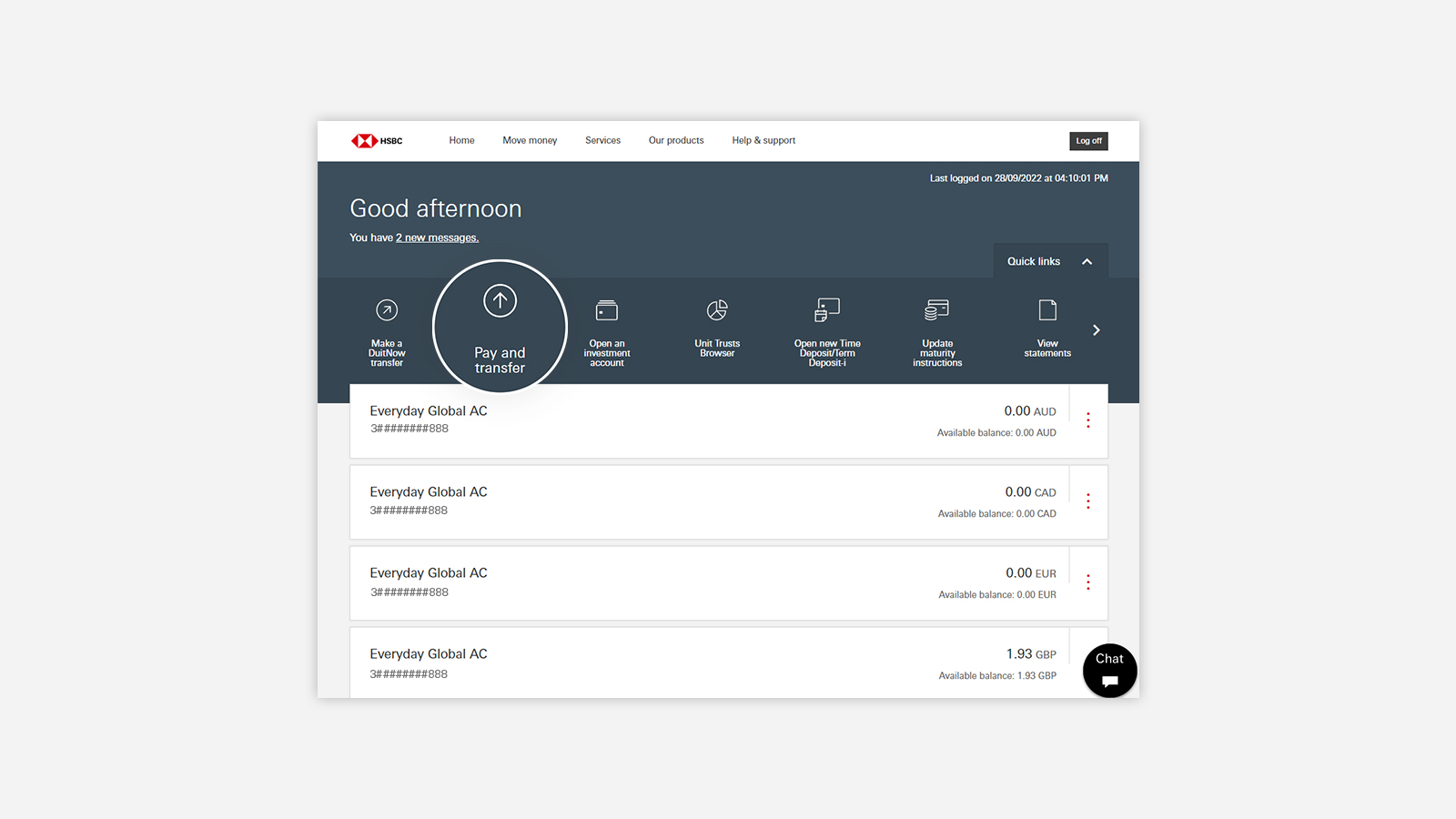Open the three-dot menu for AUD account
Screen dimensions: 1456x819
(x=1088, y=420)
